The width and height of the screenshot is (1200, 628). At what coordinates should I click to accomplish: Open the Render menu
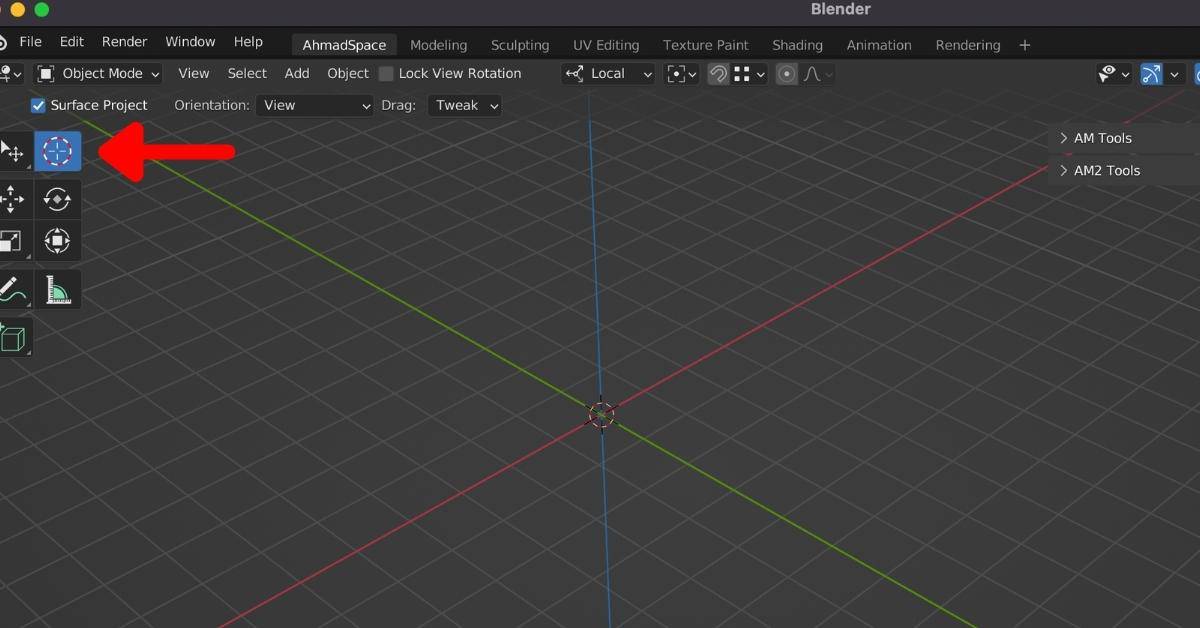[124, 41]
